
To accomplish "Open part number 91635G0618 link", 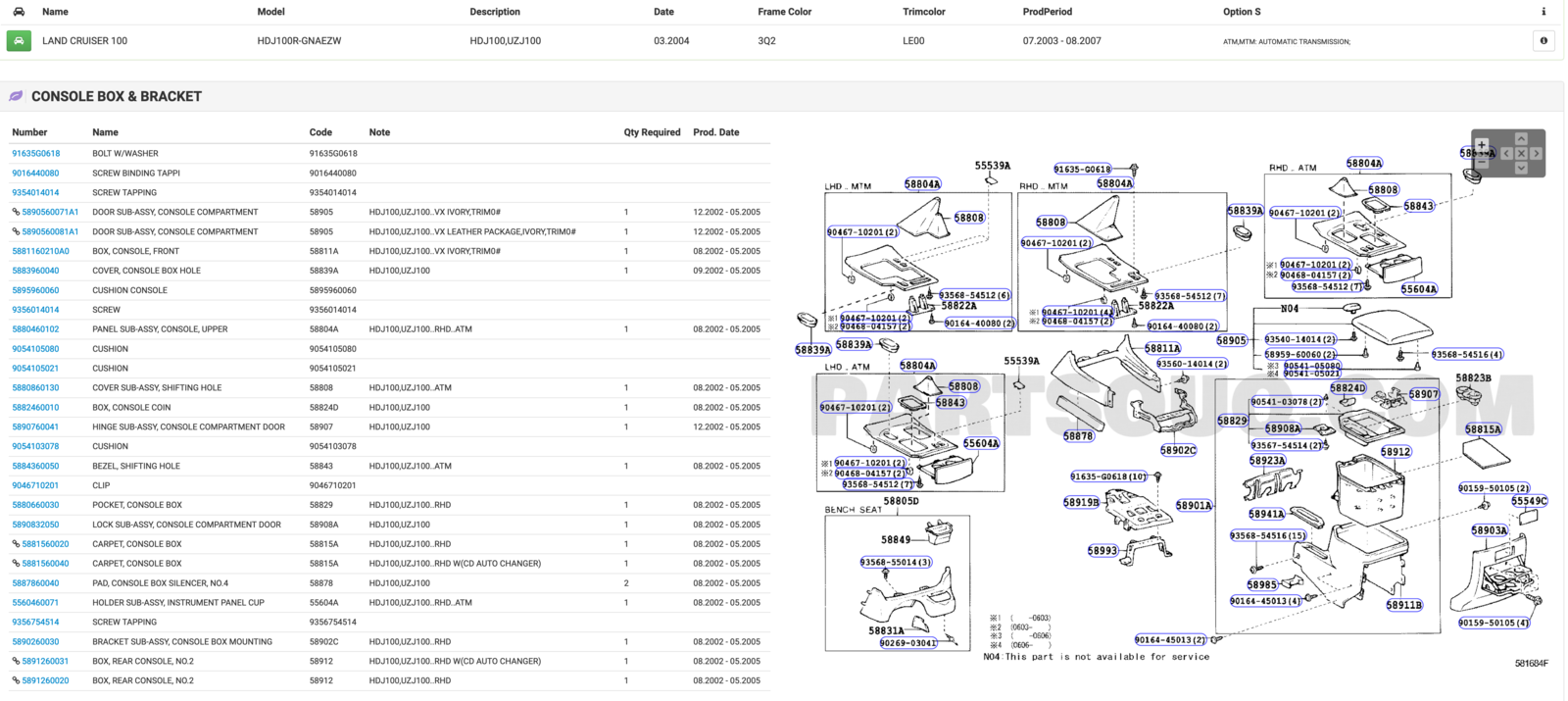I will click(x=36, y=154).
